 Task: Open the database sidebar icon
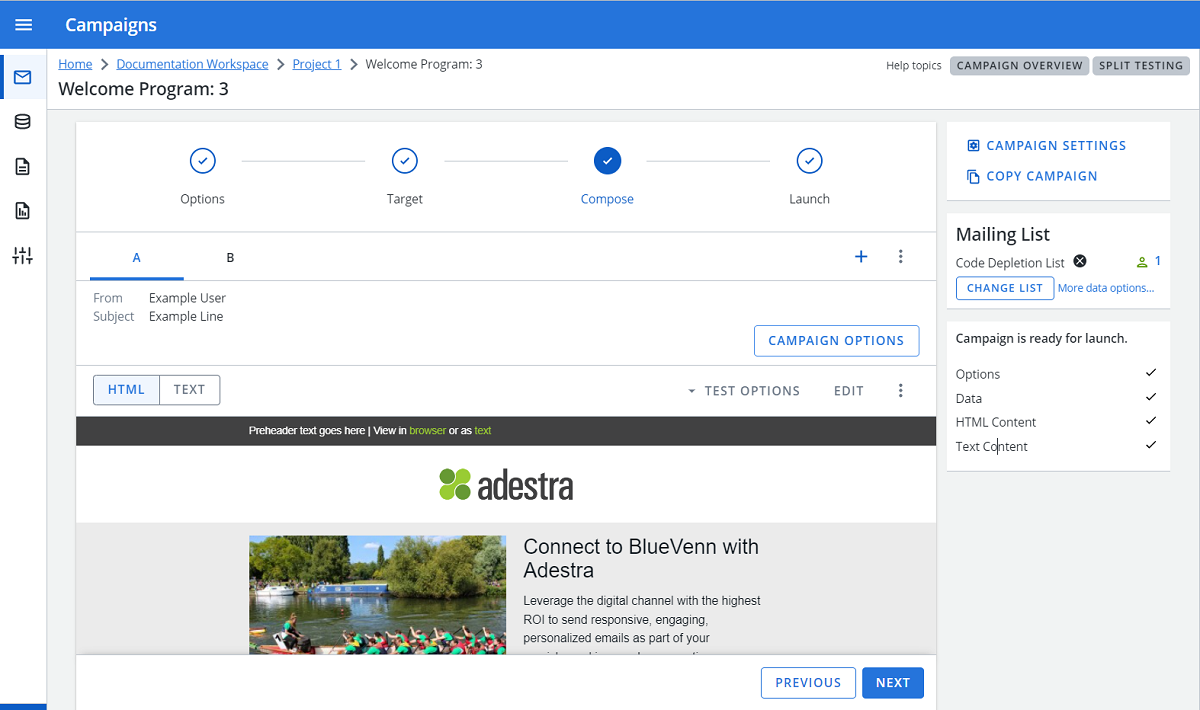coord(22,122)
